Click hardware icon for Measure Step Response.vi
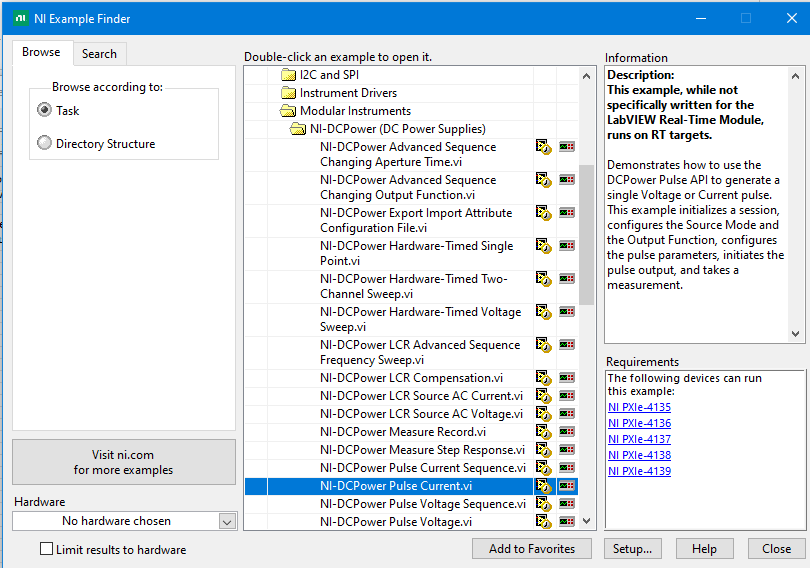 tap(567, 450)
